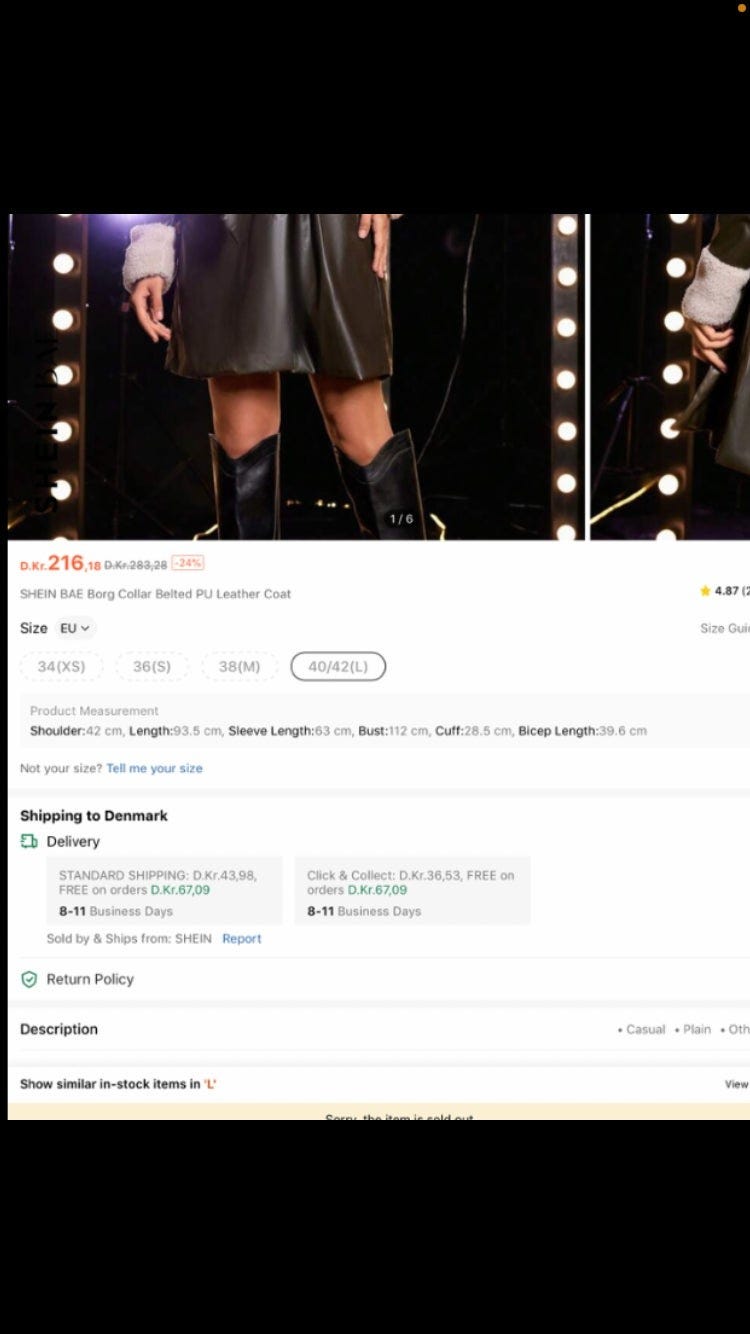Screen dimensions: 750x1334
Task: Select size 36(S)
Action: (152, 666)
